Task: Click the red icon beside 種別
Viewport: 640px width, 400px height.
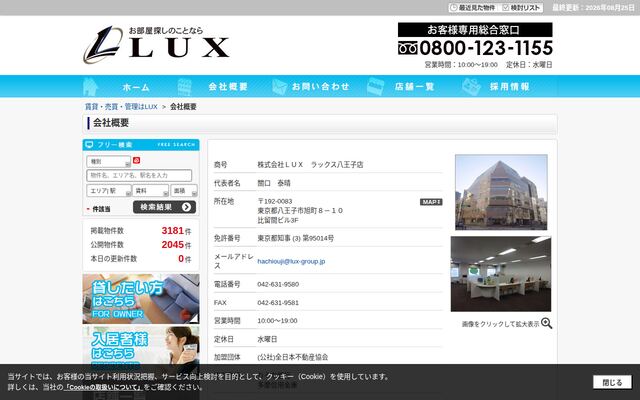Action: pos(136,160)
